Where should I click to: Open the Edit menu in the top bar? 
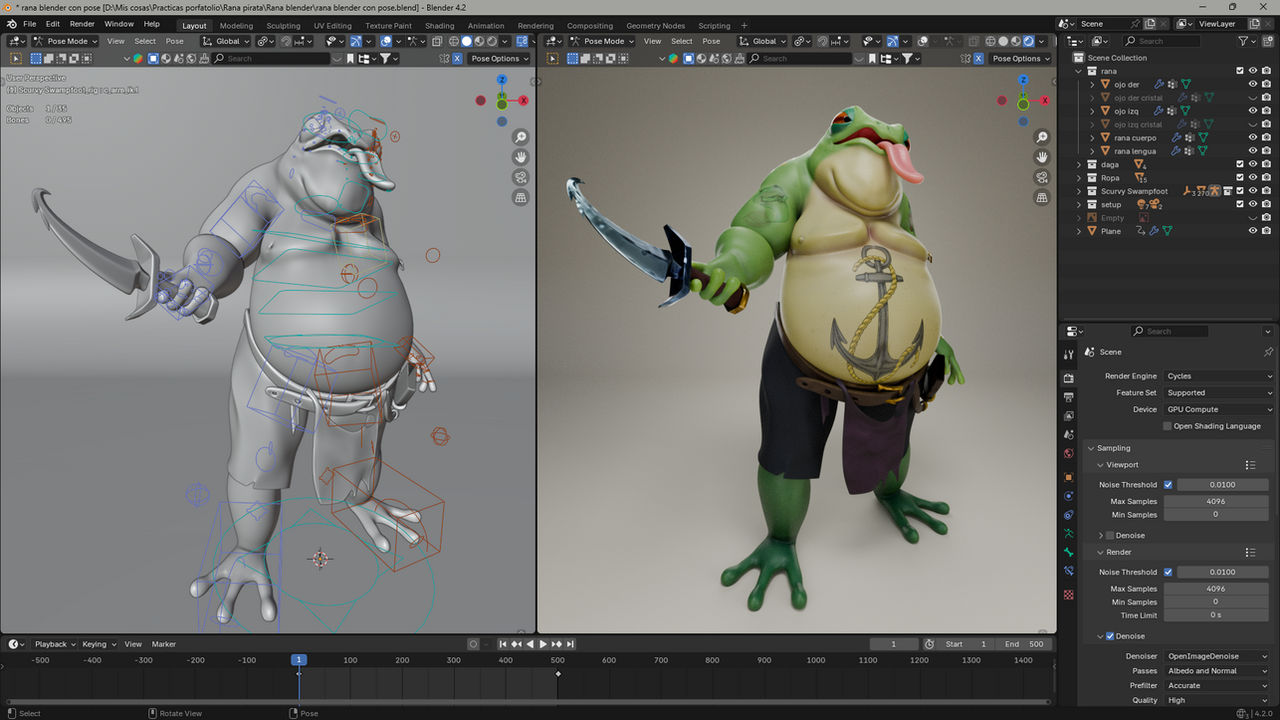coord(52,24)
